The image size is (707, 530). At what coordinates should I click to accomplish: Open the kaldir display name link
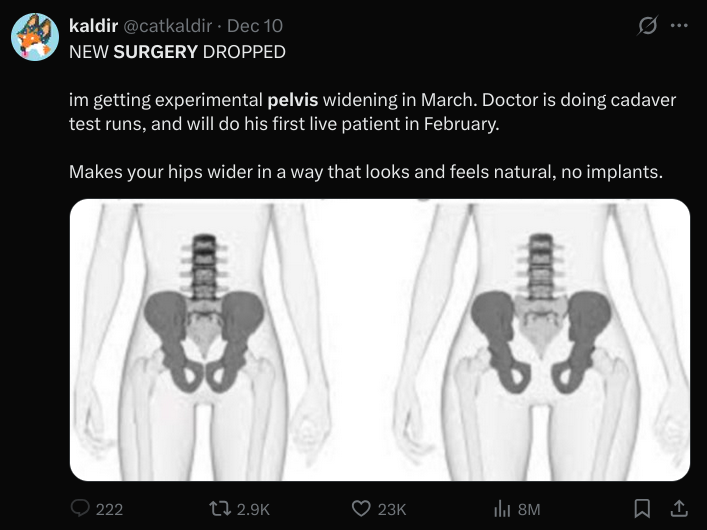(92, 26)
